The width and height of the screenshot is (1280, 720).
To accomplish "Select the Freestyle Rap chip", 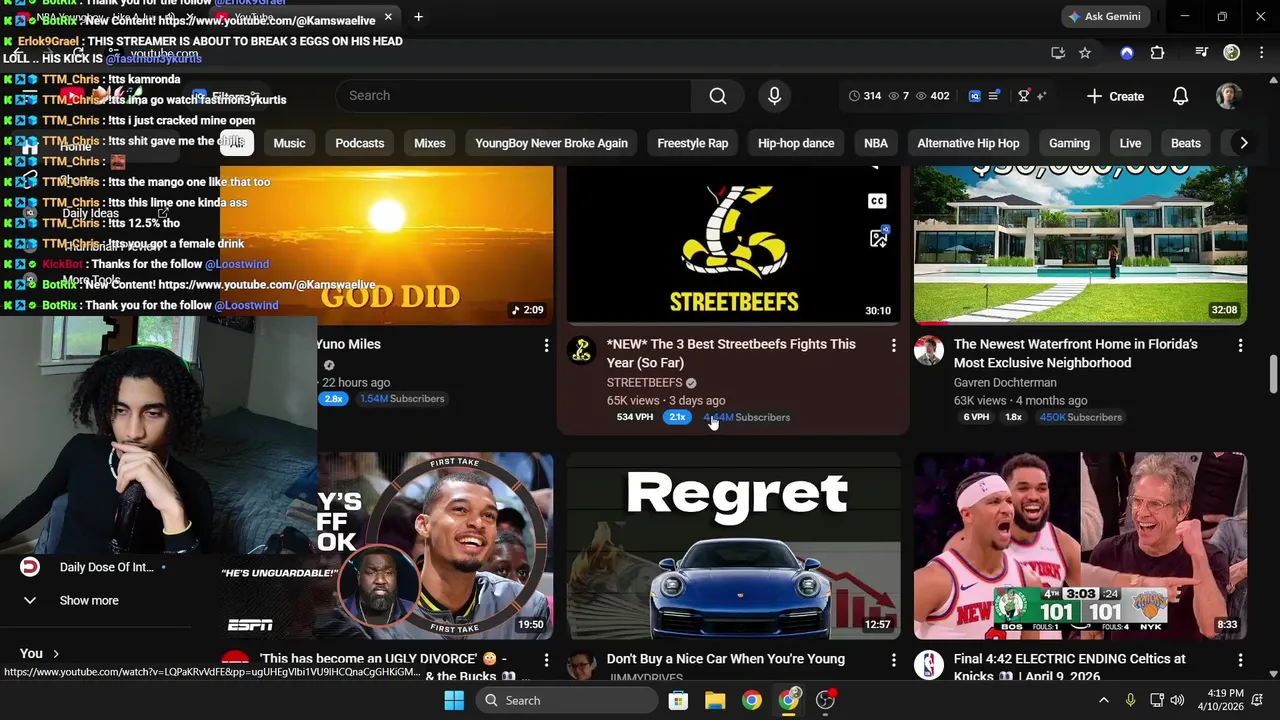I will coord(692,143).
